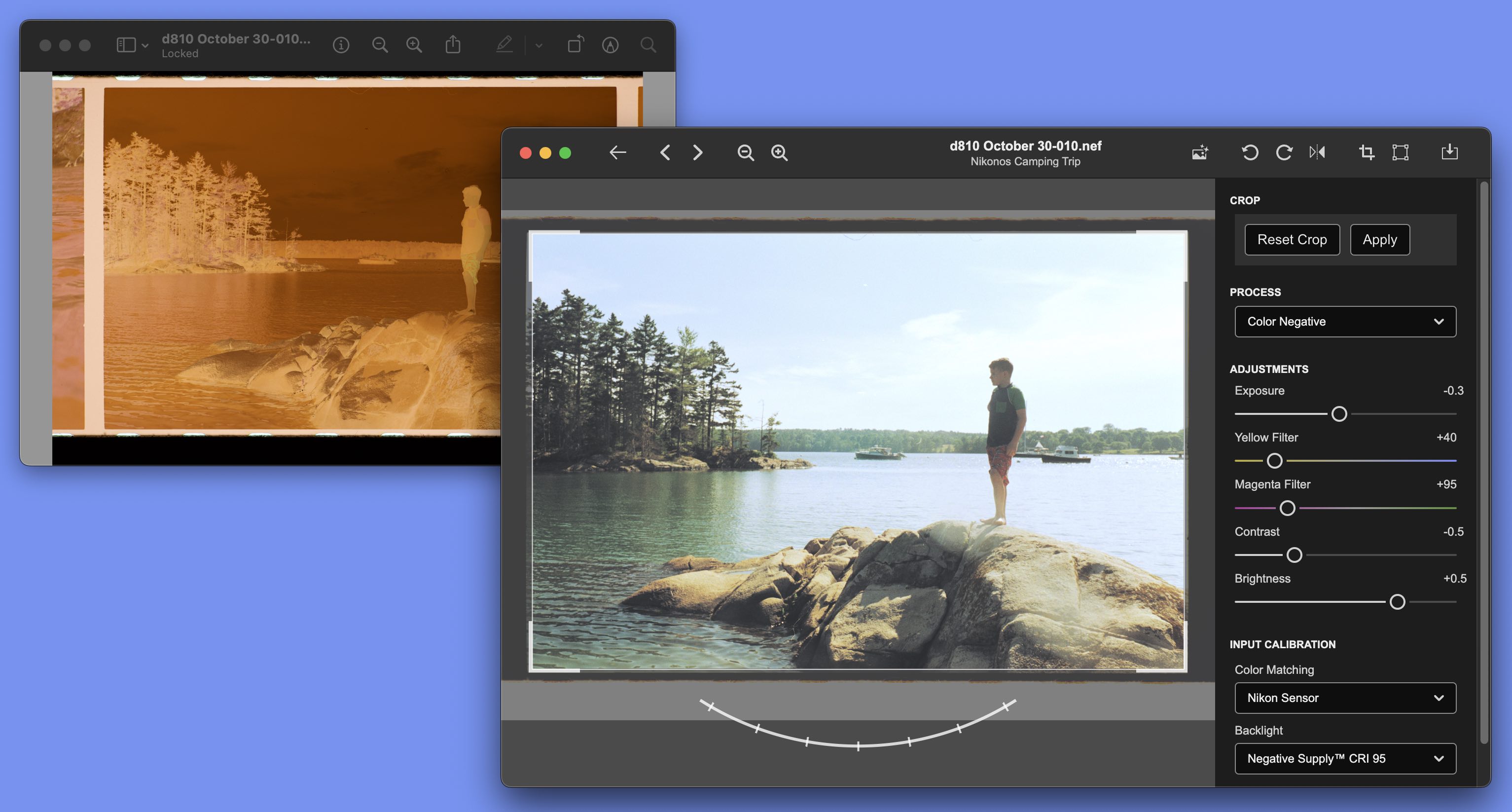Change the Backlight from Negative Supply CRI 95
The width and height of the screenshot is (1512, 812).
click(1345, 759)
